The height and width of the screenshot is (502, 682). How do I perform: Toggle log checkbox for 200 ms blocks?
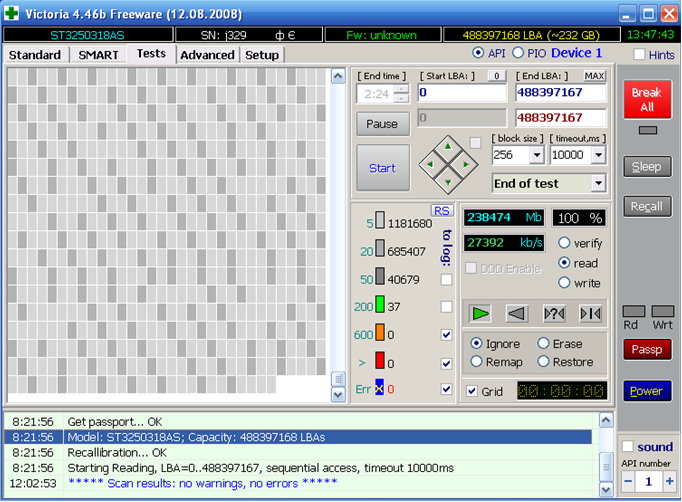tap(446, 307)
